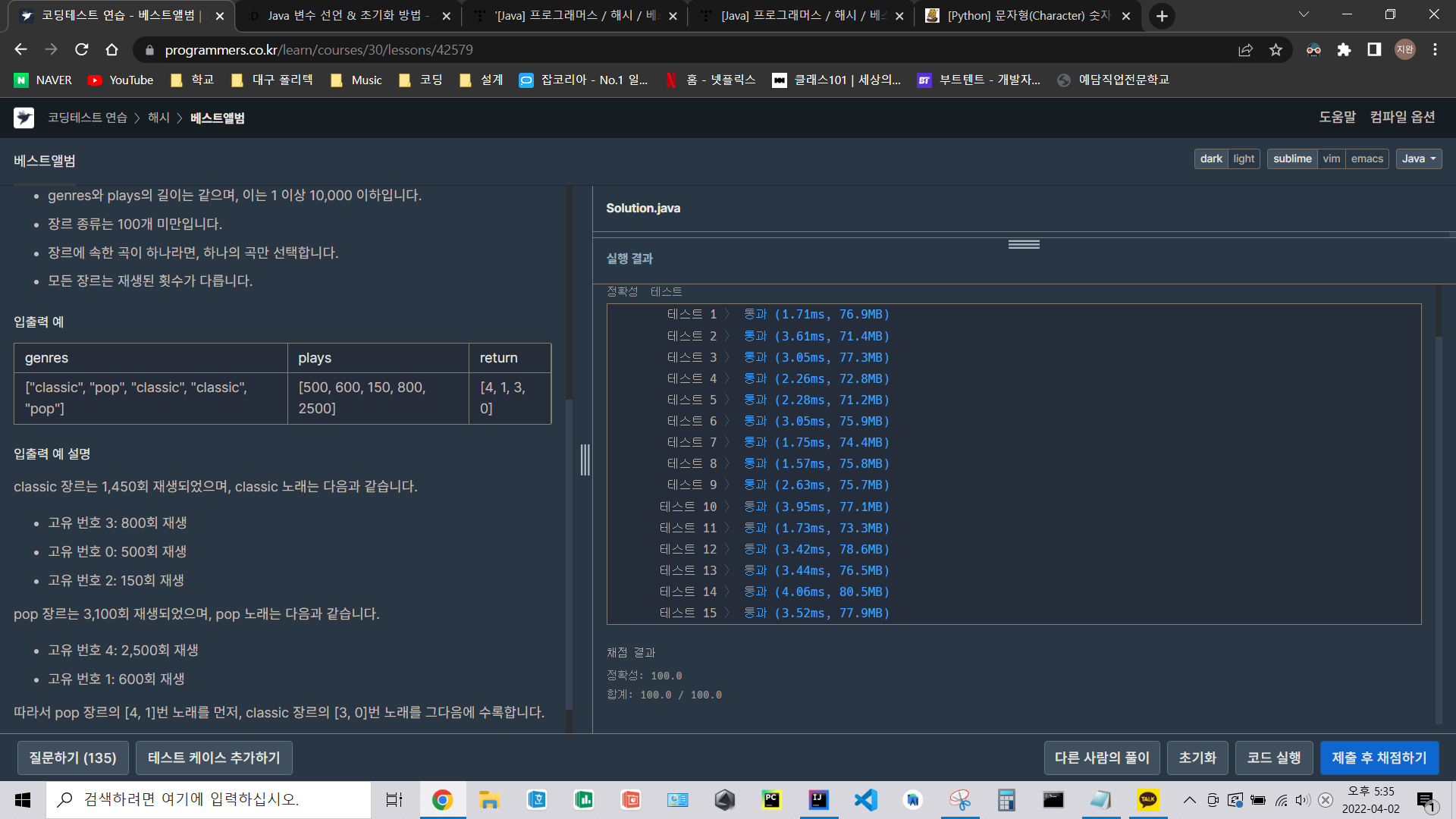Open File Explorer from the taskbar
The height and width of the screenshot is (819, 1456).
tap(489, 799)
